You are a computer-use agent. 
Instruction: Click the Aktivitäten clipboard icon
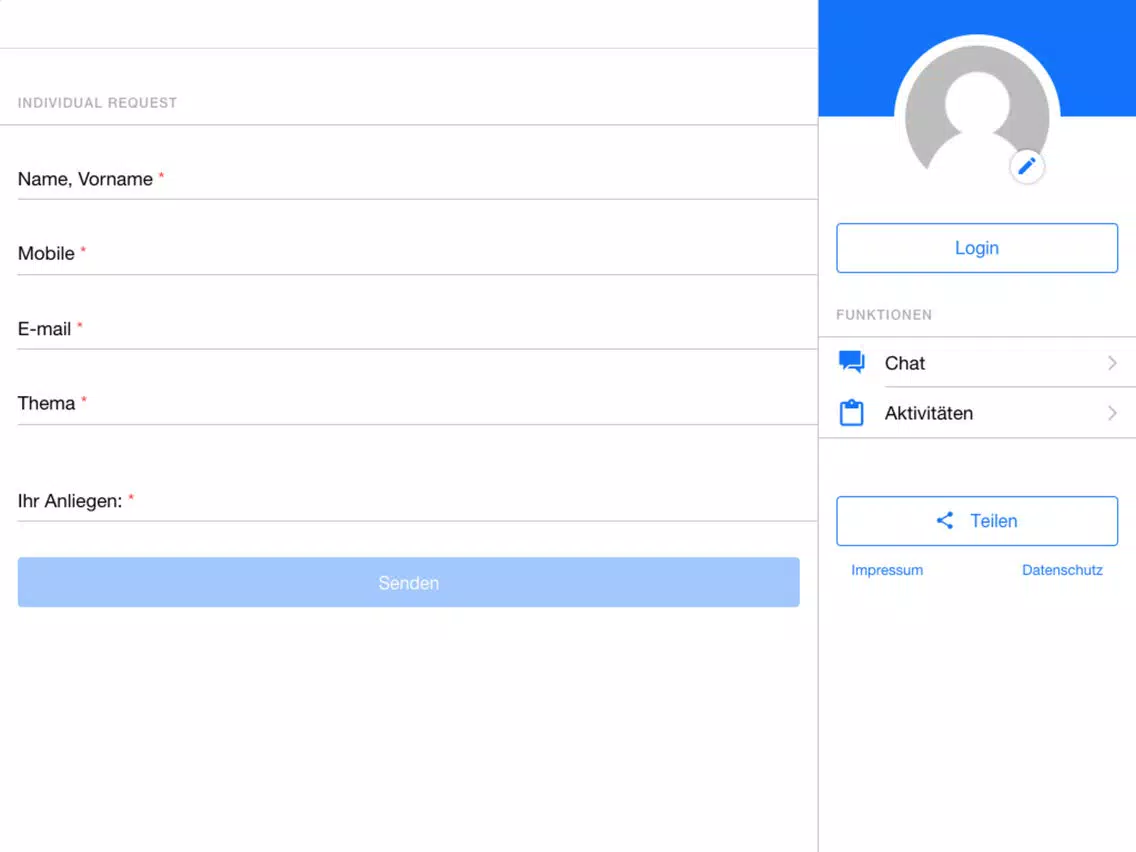point(851,412)
